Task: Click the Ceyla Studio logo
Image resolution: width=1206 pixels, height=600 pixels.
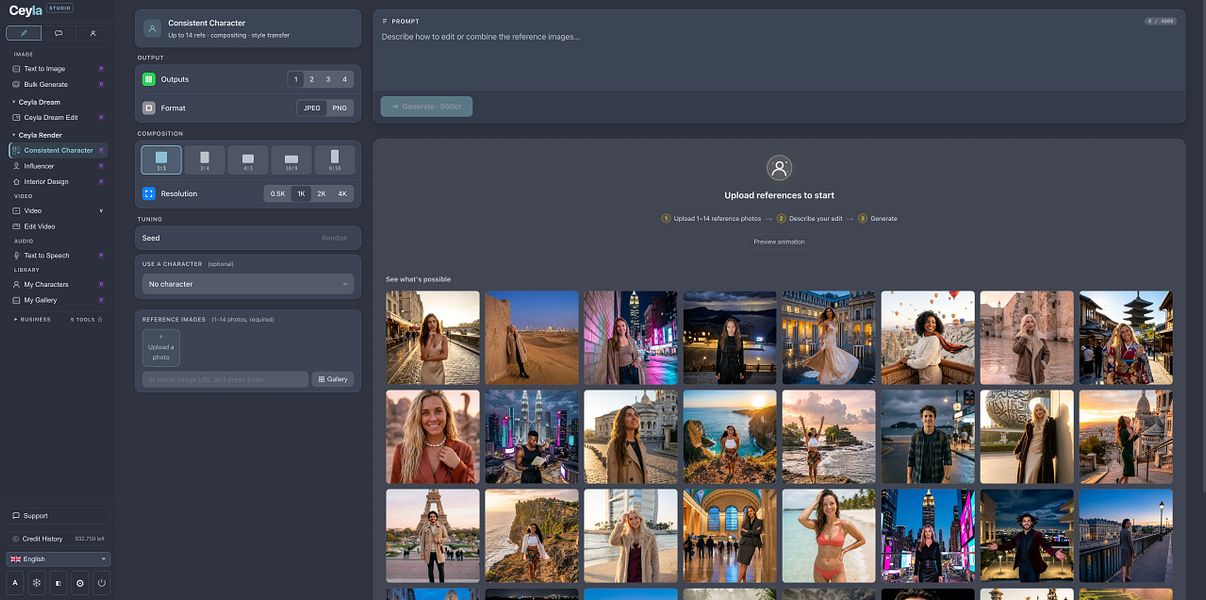Action: coord(41,9)
